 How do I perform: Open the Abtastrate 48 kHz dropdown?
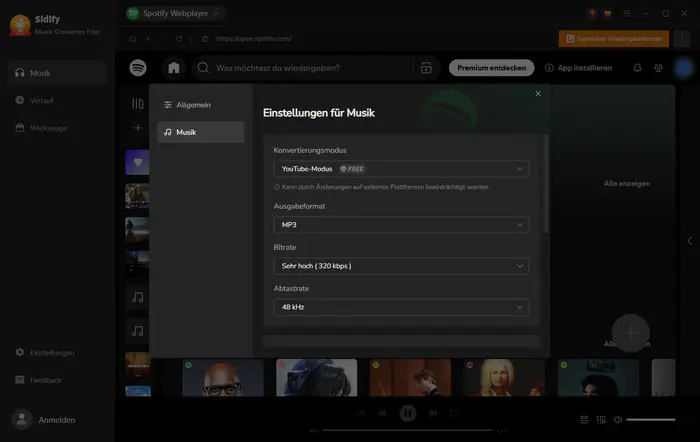coord(401,307)
